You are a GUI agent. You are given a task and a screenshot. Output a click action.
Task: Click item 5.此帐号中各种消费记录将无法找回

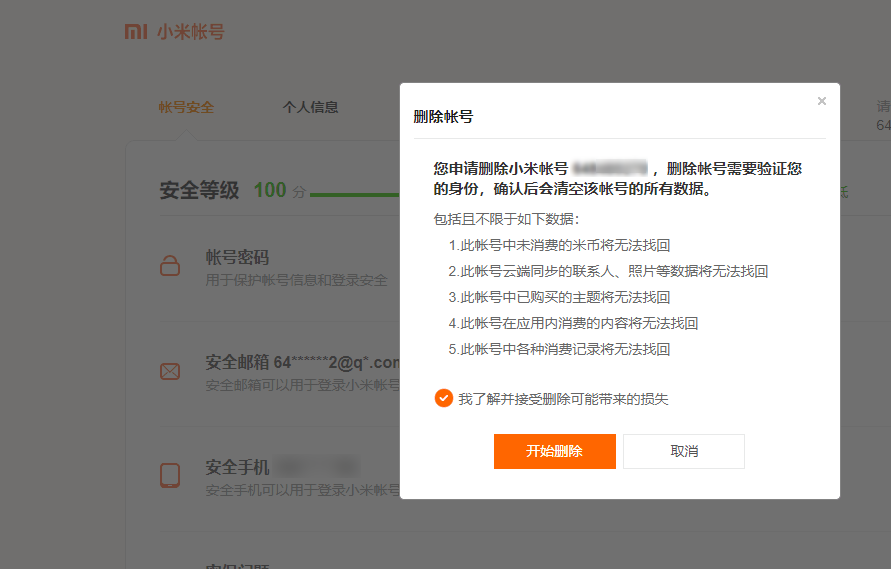559,349
